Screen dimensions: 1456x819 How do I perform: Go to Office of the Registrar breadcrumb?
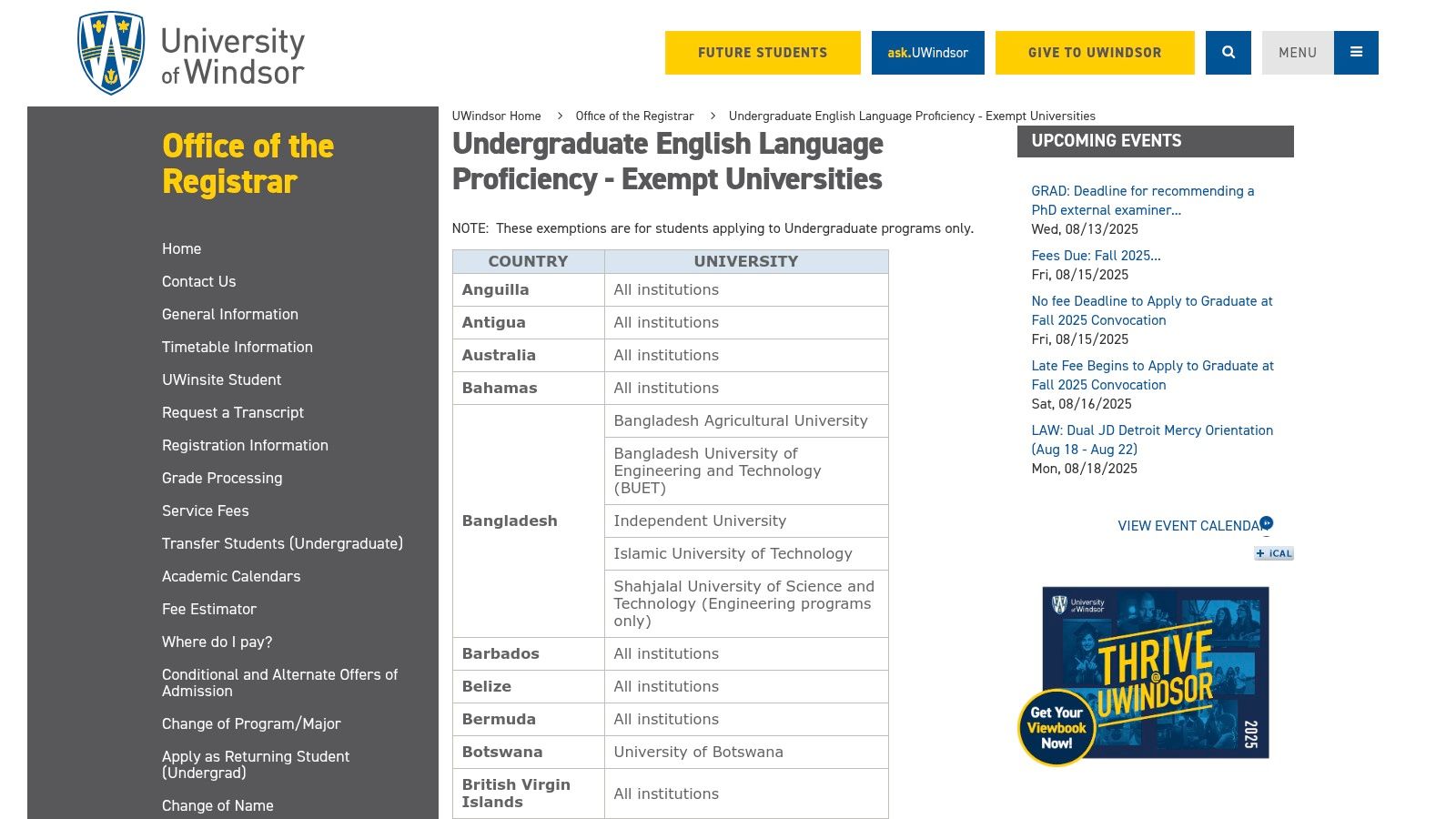[x=634, y=116]
